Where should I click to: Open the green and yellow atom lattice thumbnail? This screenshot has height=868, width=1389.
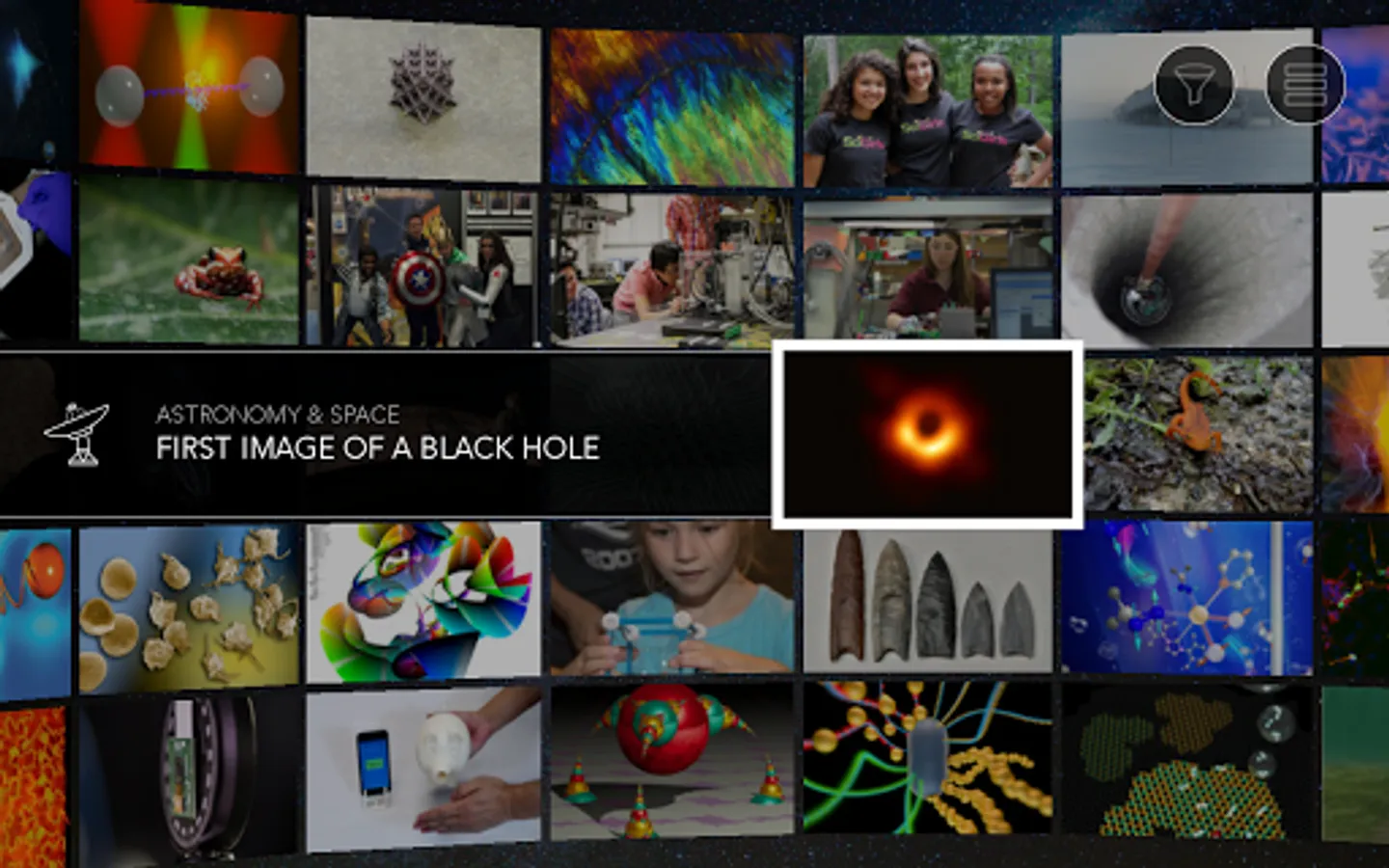point(1186,761)
